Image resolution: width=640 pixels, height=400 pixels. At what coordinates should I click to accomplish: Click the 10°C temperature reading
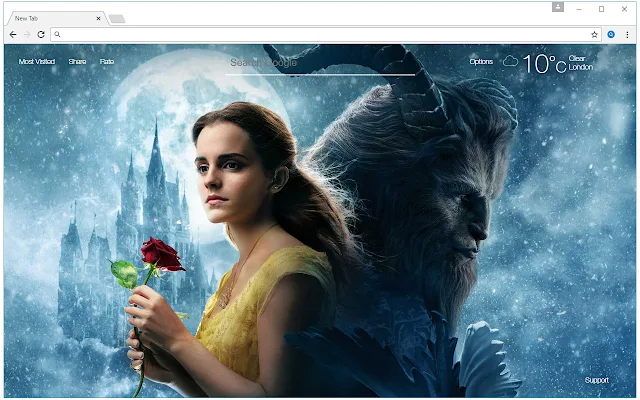point(544,64)
